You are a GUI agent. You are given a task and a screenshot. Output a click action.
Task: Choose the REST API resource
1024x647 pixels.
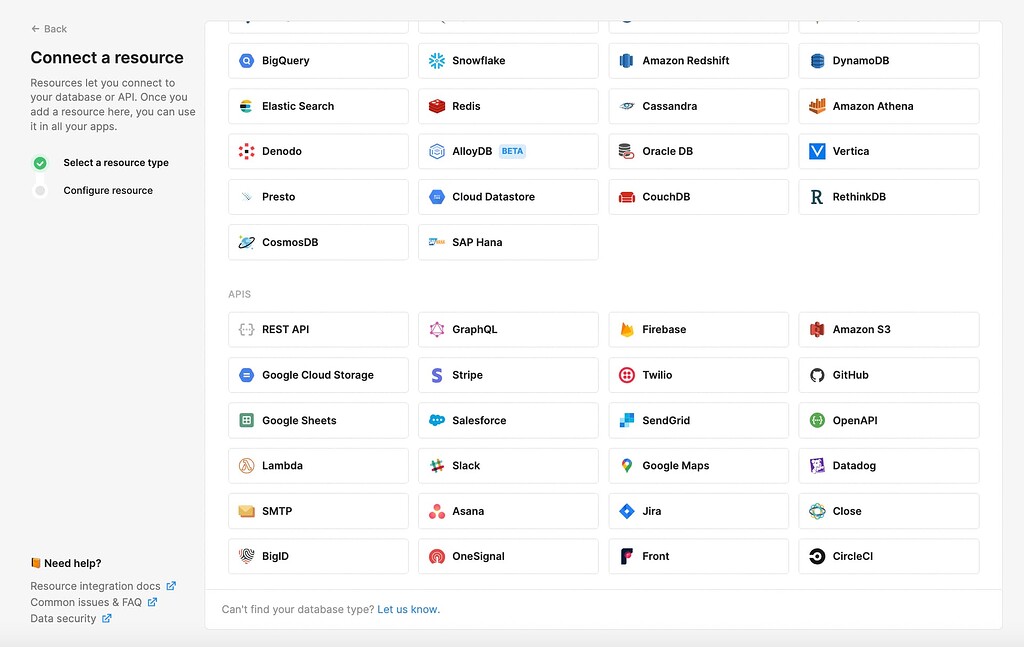[x=318, y=330]
